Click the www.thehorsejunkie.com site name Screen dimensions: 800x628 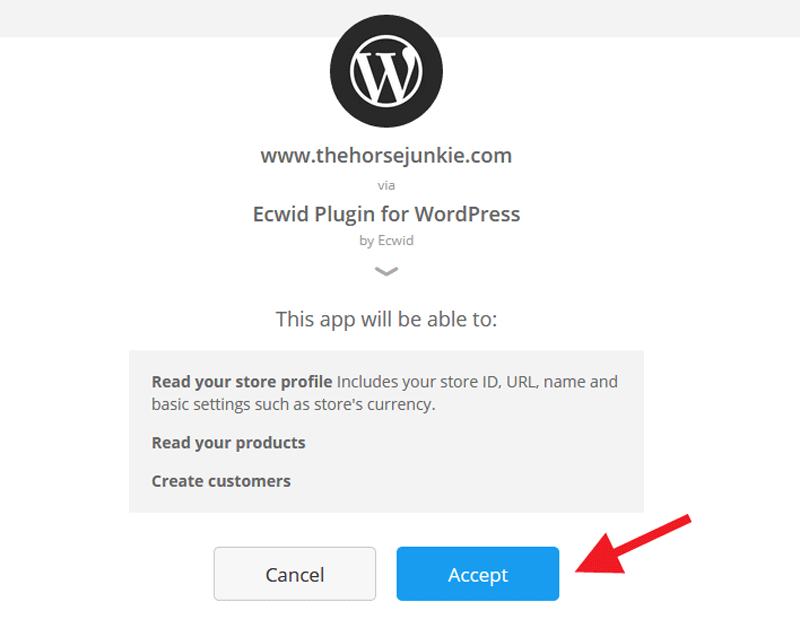coord(386,156)
